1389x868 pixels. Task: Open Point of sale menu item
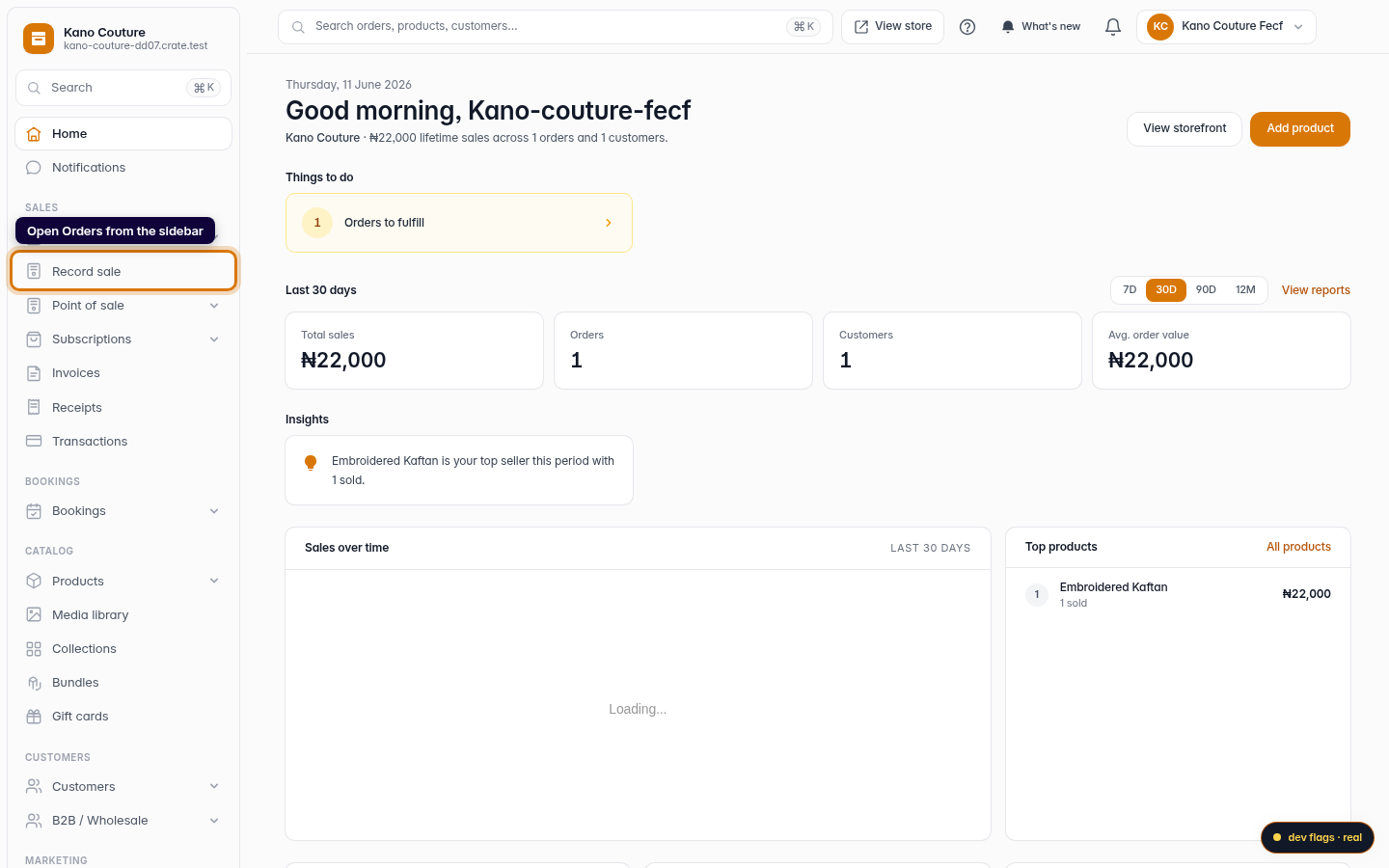[x=123, y=306]
